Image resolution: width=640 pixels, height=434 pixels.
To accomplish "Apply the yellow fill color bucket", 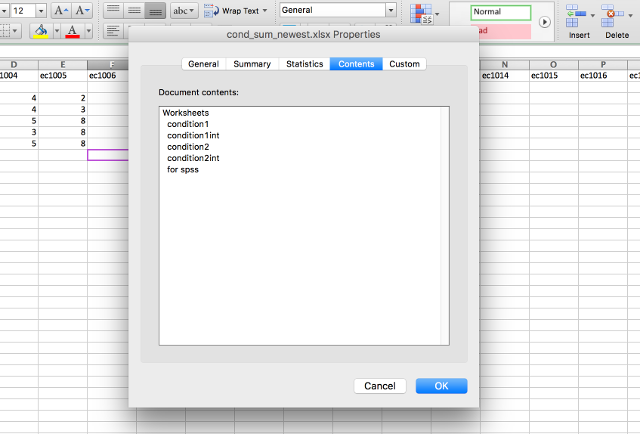I will click(41, 31).
